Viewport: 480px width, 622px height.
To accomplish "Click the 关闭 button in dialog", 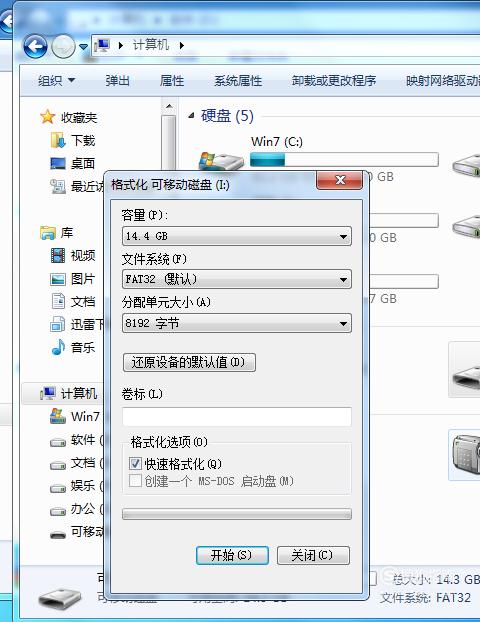I will pos(313,555).
